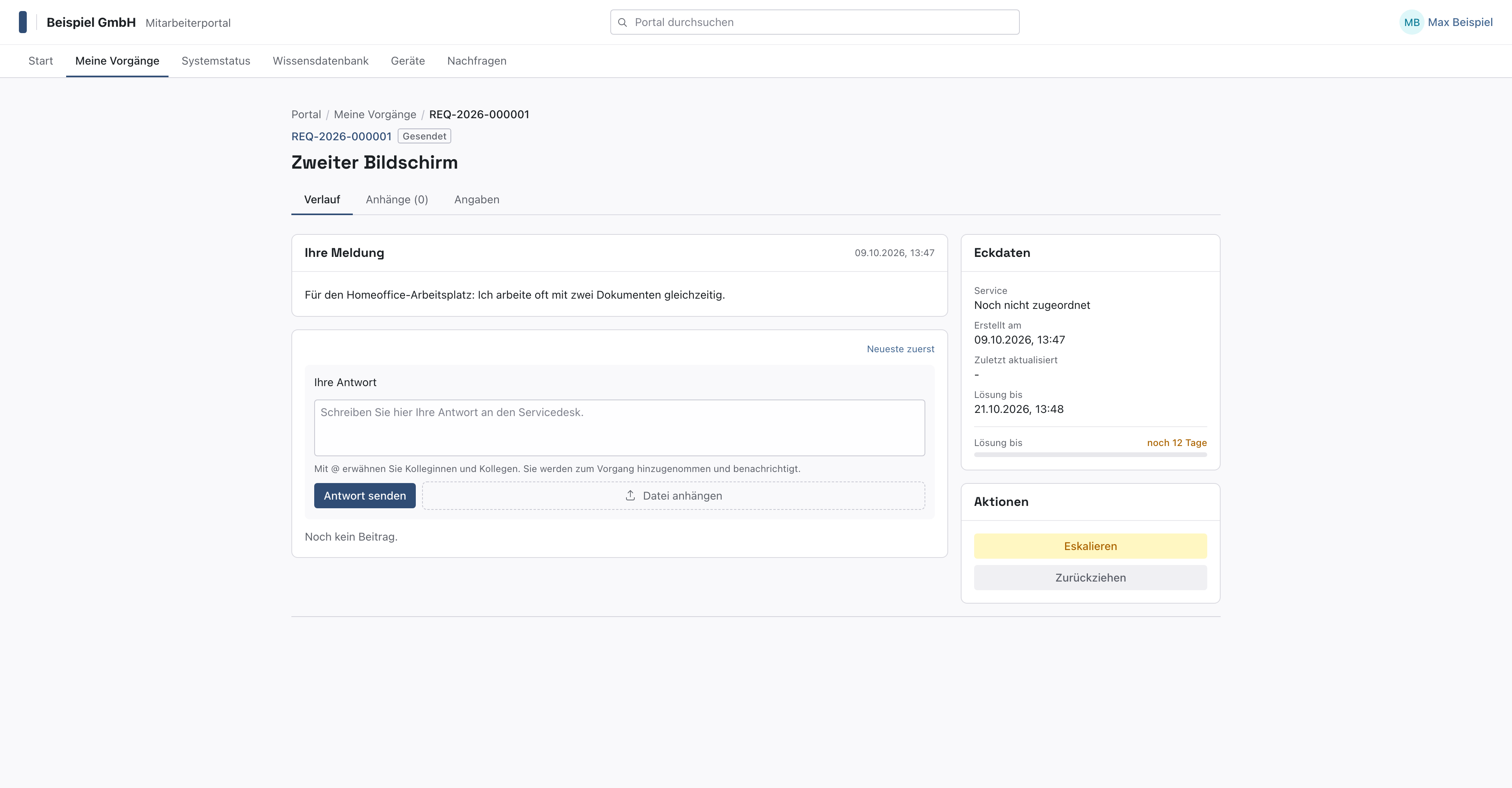Image resolution: width=1512 pixels, height=788 pixels.
Task: Open Geräte navigation item
Action: click(408, 61)
